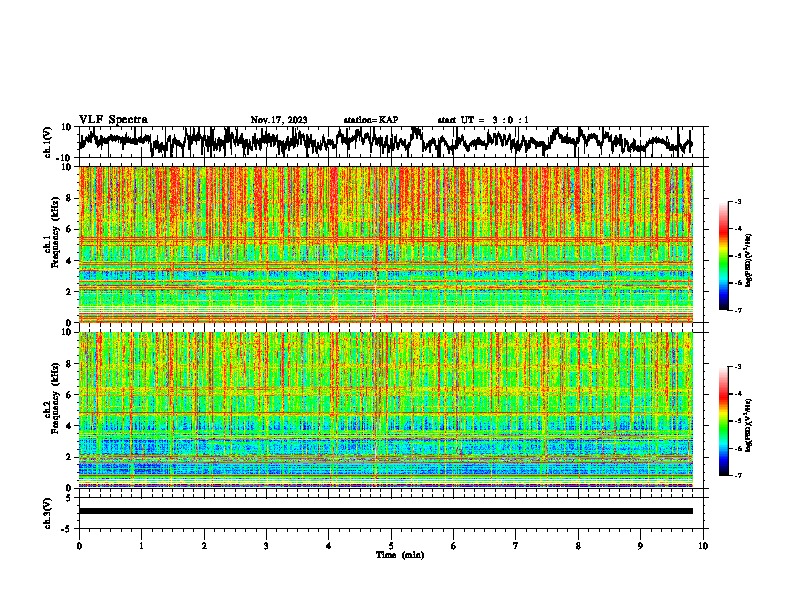Click the ch.1 color scale bar
The width and height of the screenshot is (792, 612).
(x=723, y=256)
